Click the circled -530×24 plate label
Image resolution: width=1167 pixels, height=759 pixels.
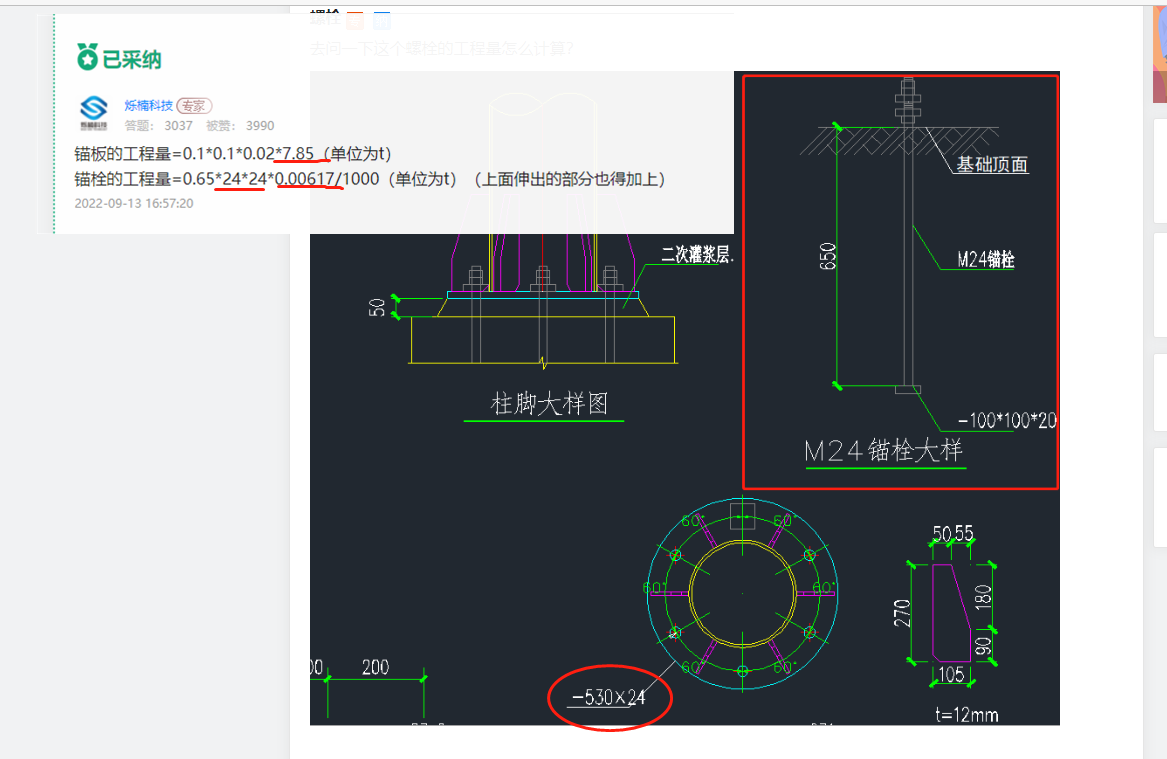tap(608, 697)
